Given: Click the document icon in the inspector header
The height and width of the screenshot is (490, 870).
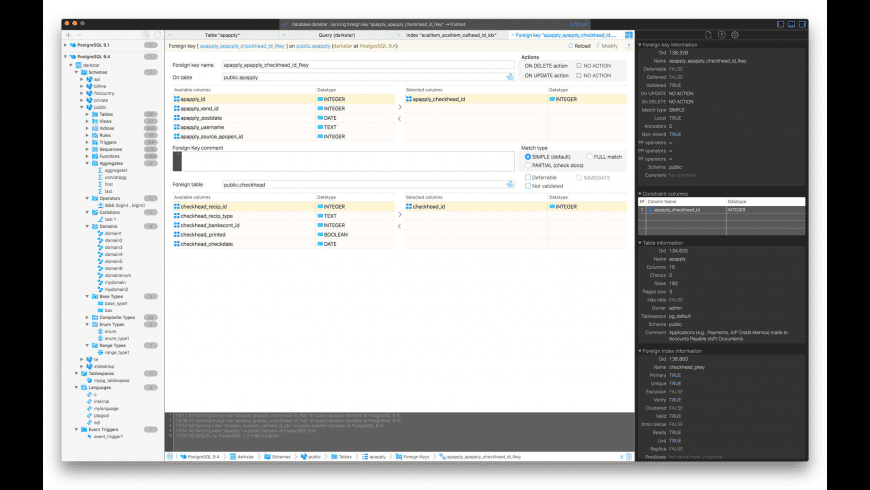Looking at the screenshot, I should point(709,34).
